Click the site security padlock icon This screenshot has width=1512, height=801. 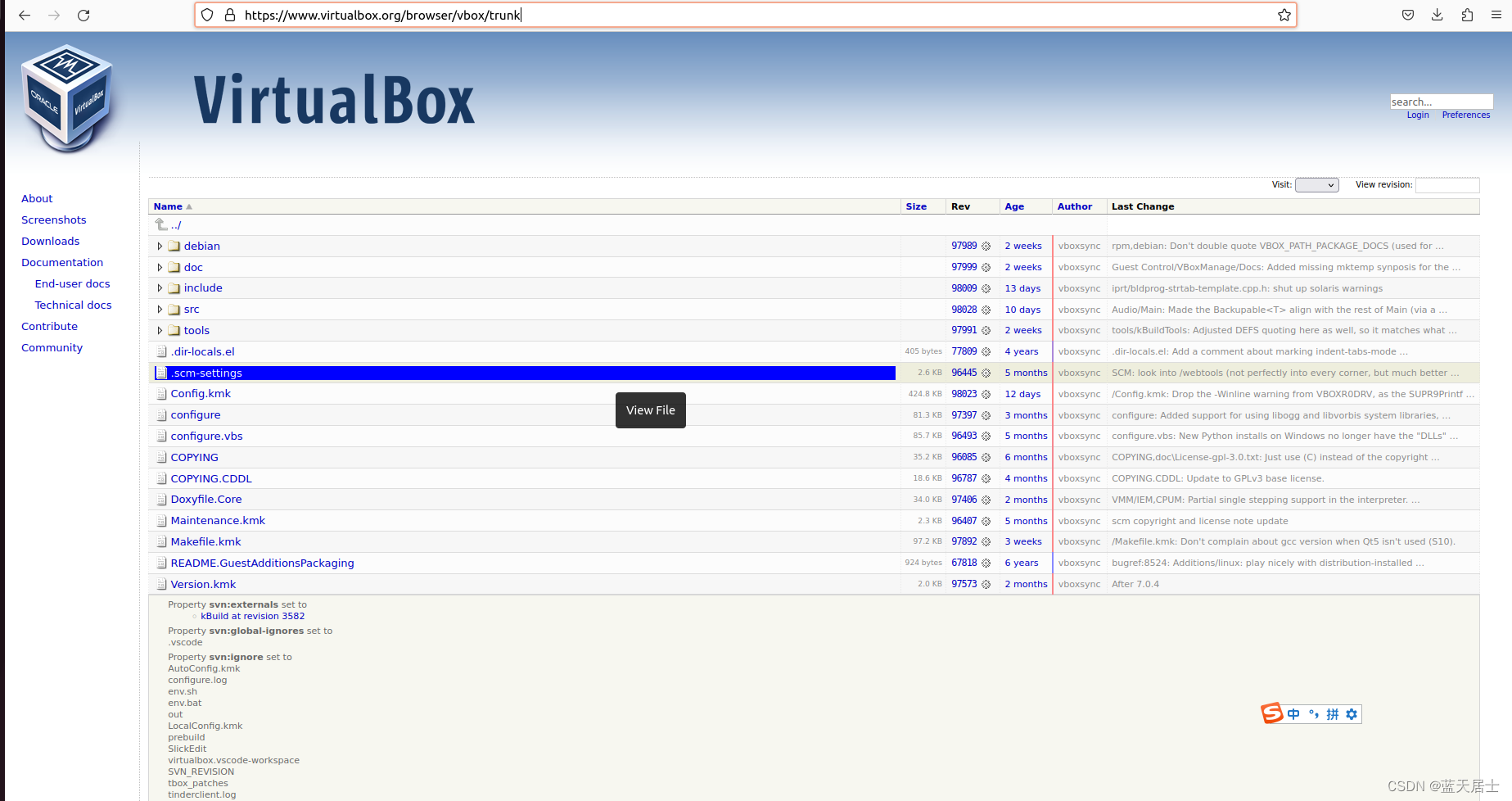pos(230,15)
